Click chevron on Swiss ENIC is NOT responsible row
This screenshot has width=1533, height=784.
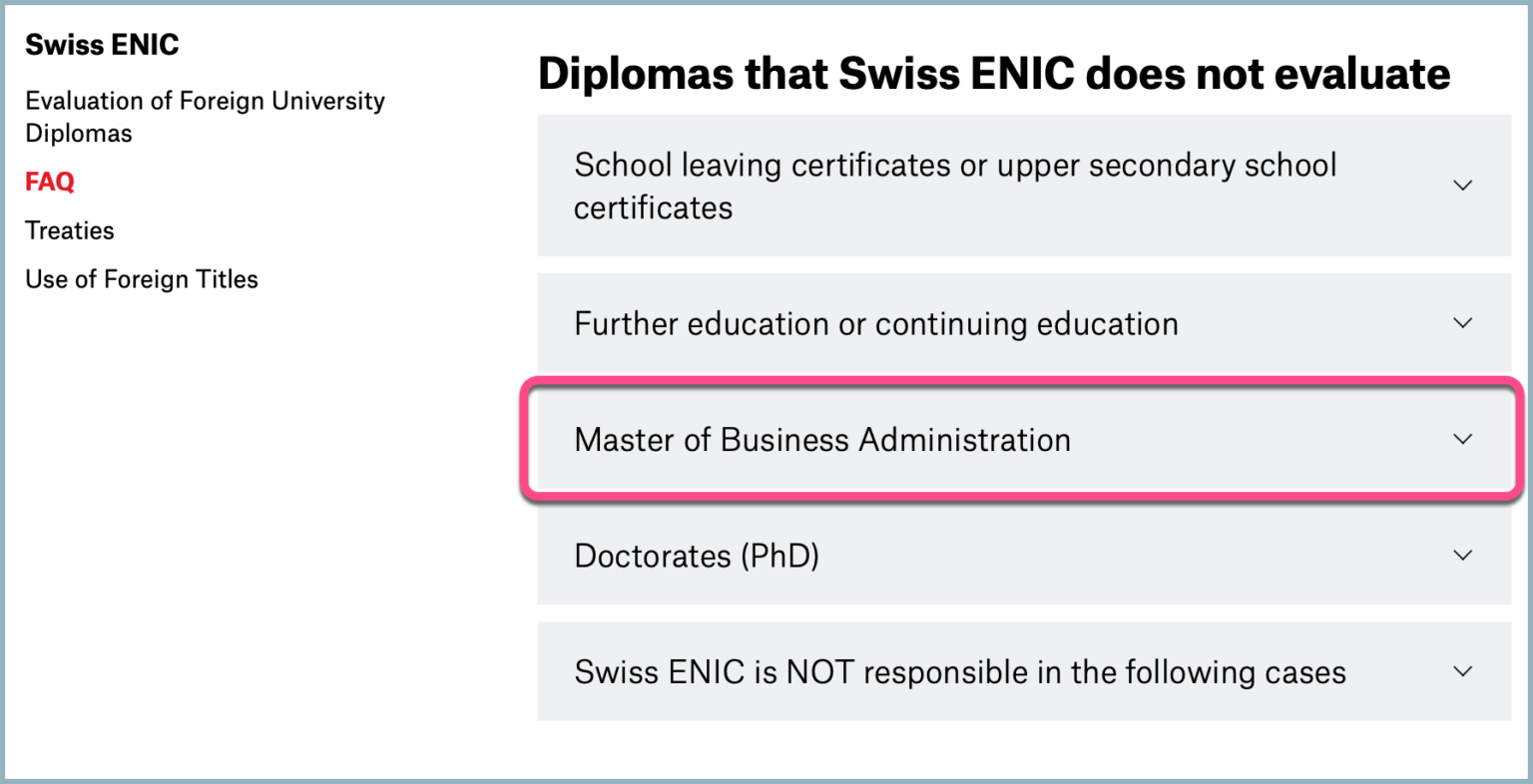click(x=1462, y=671)
